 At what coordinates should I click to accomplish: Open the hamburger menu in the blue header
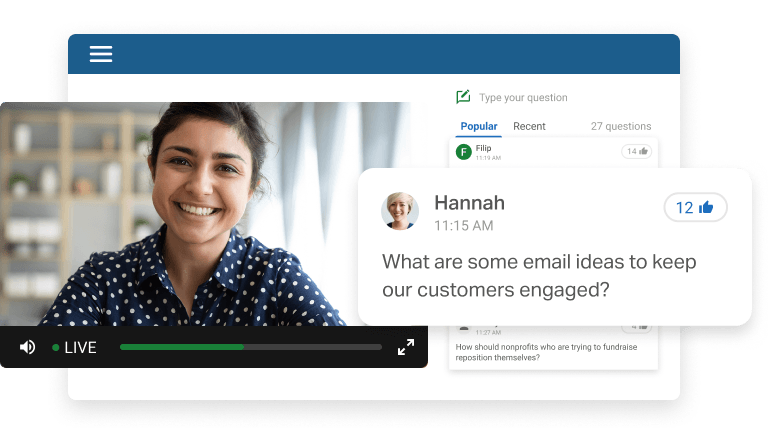(x=101, y=54)
